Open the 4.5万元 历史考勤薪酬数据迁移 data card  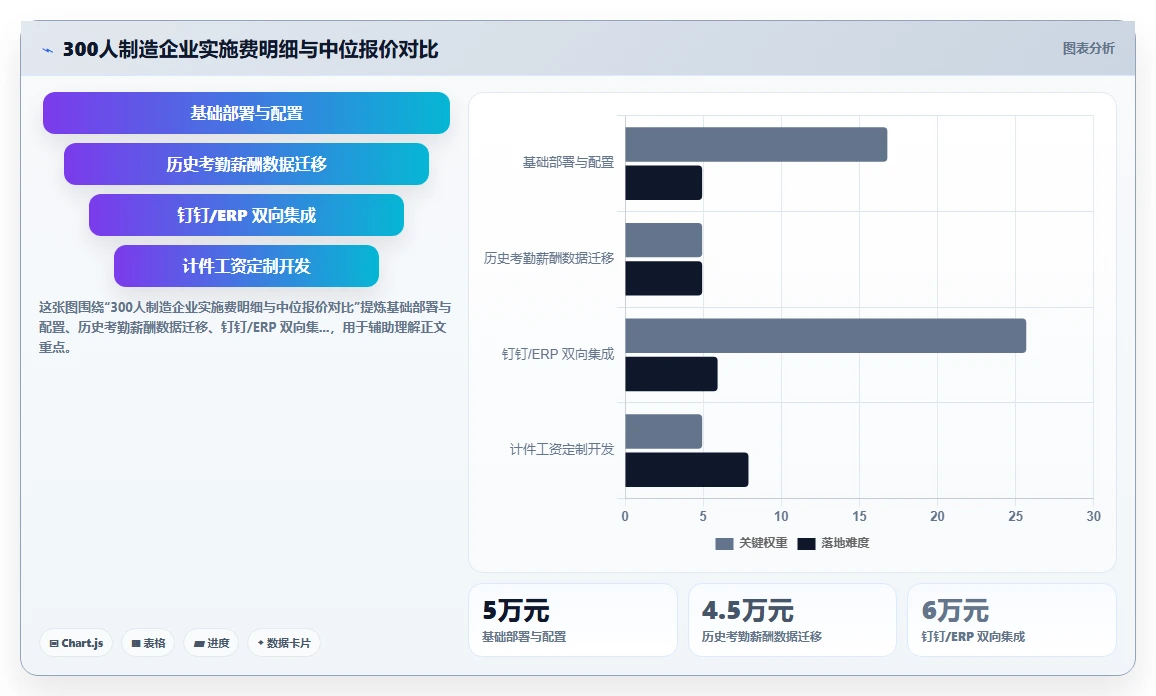click(792, 620)
